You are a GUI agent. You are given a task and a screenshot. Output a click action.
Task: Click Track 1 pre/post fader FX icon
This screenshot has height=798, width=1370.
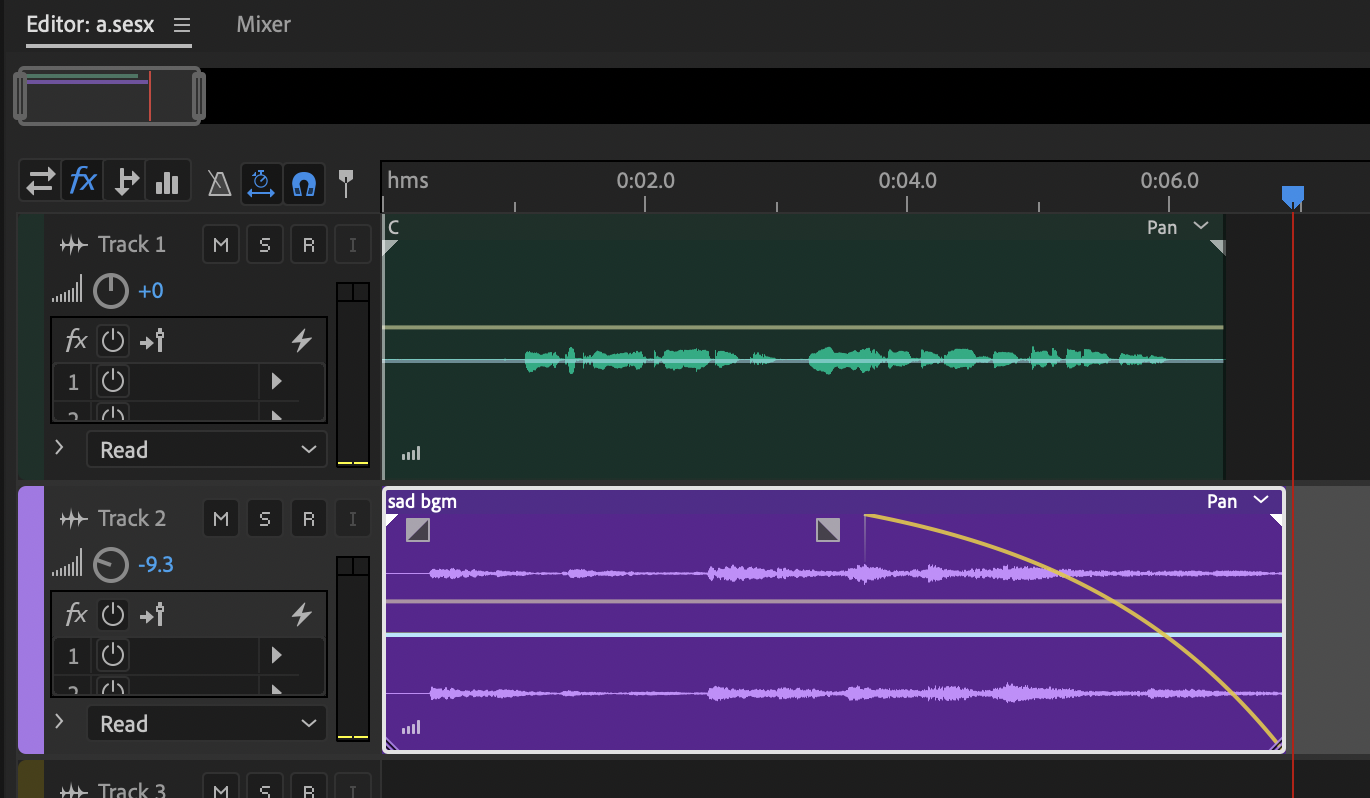152,341
